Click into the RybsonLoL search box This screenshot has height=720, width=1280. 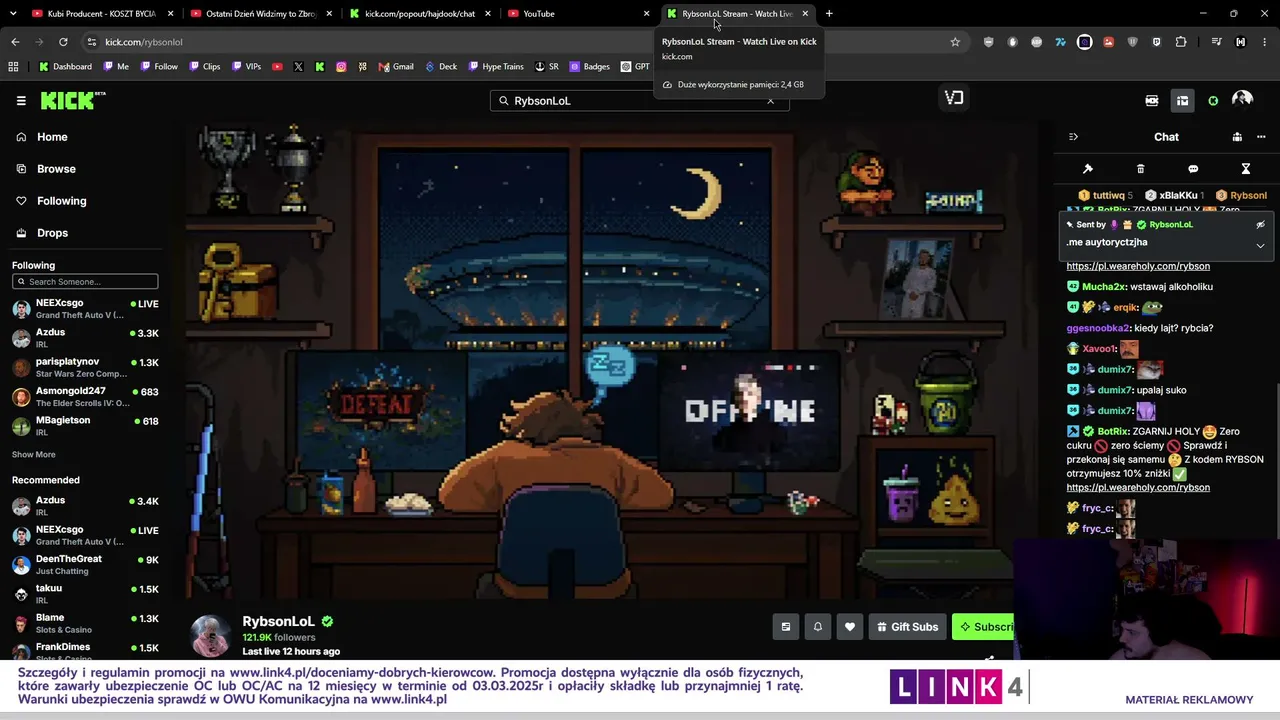pyautogui.click(x=639, y=101)
